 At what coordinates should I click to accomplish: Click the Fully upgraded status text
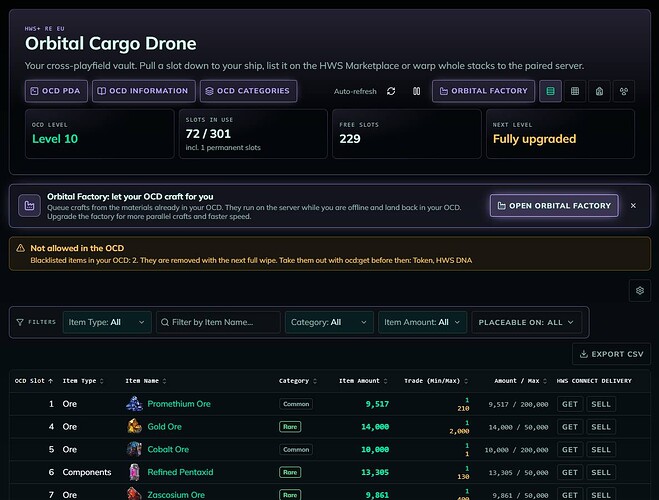point(534,139)
